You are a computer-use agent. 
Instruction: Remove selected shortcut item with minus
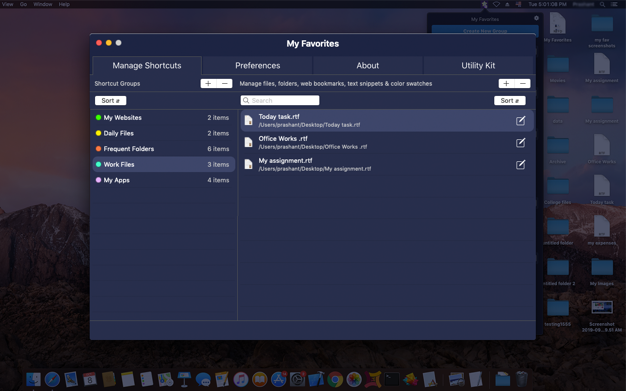coord(523,83)
